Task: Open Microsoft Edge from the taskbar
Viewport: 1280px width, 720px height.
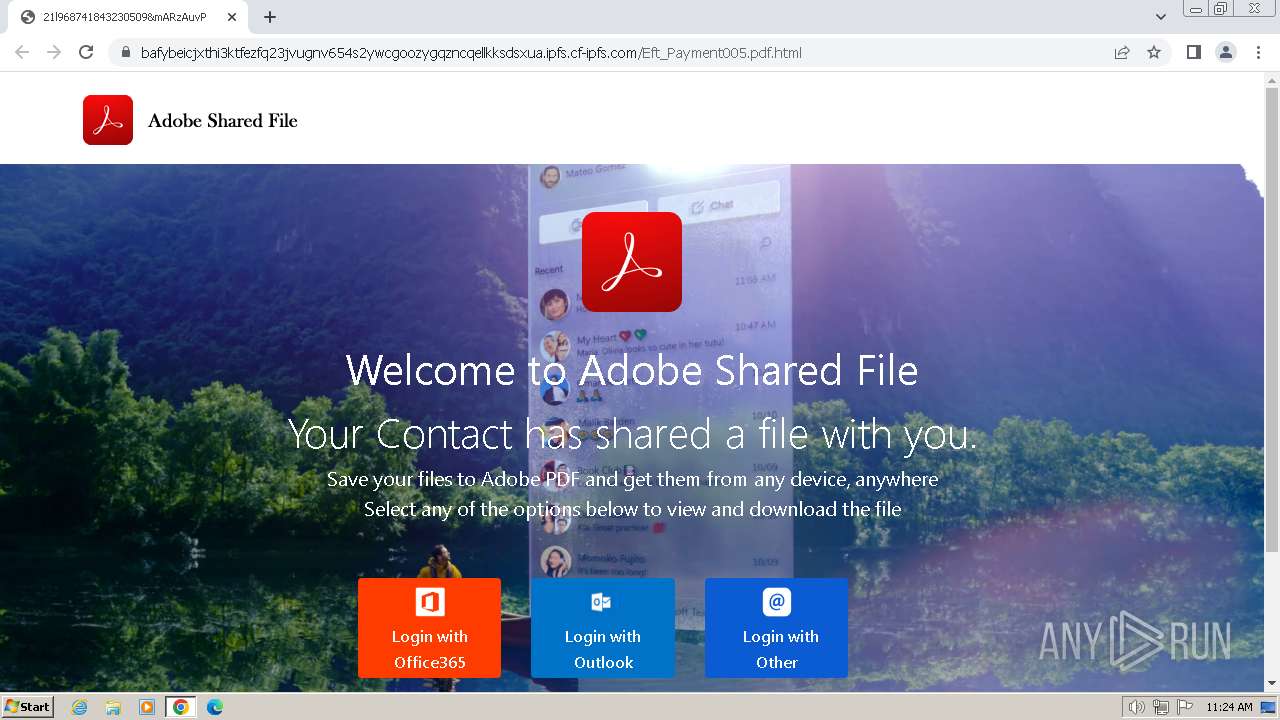Action: coord(215,707)
